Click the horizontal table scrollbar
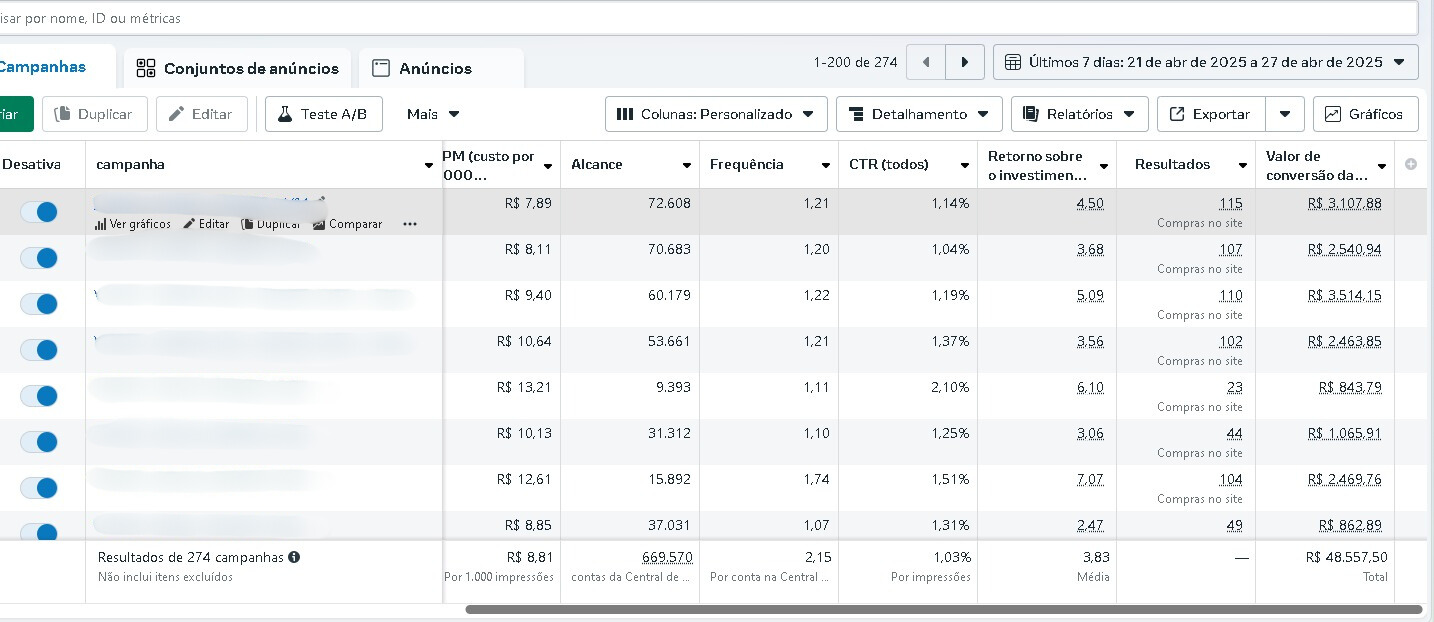The height and width of the screenshot is (622, 1434). (944, 609)
